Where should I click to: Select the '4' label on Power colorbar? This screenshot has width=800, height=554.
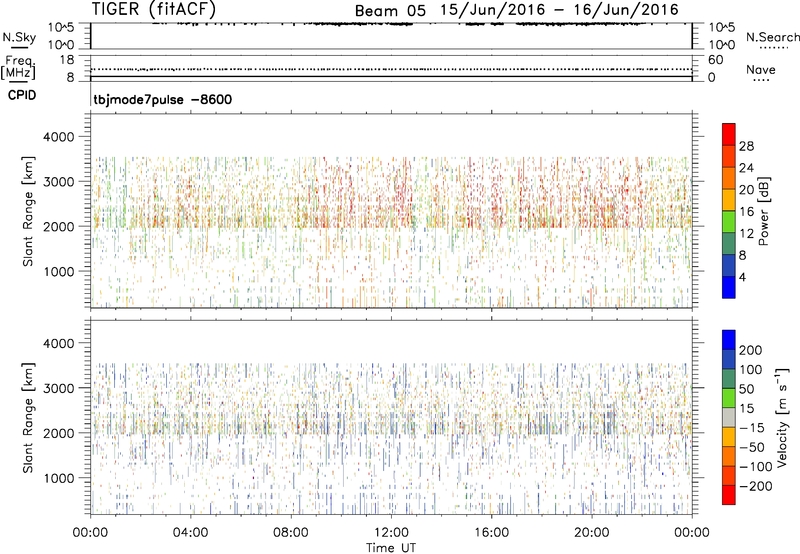tap(743, 277)
